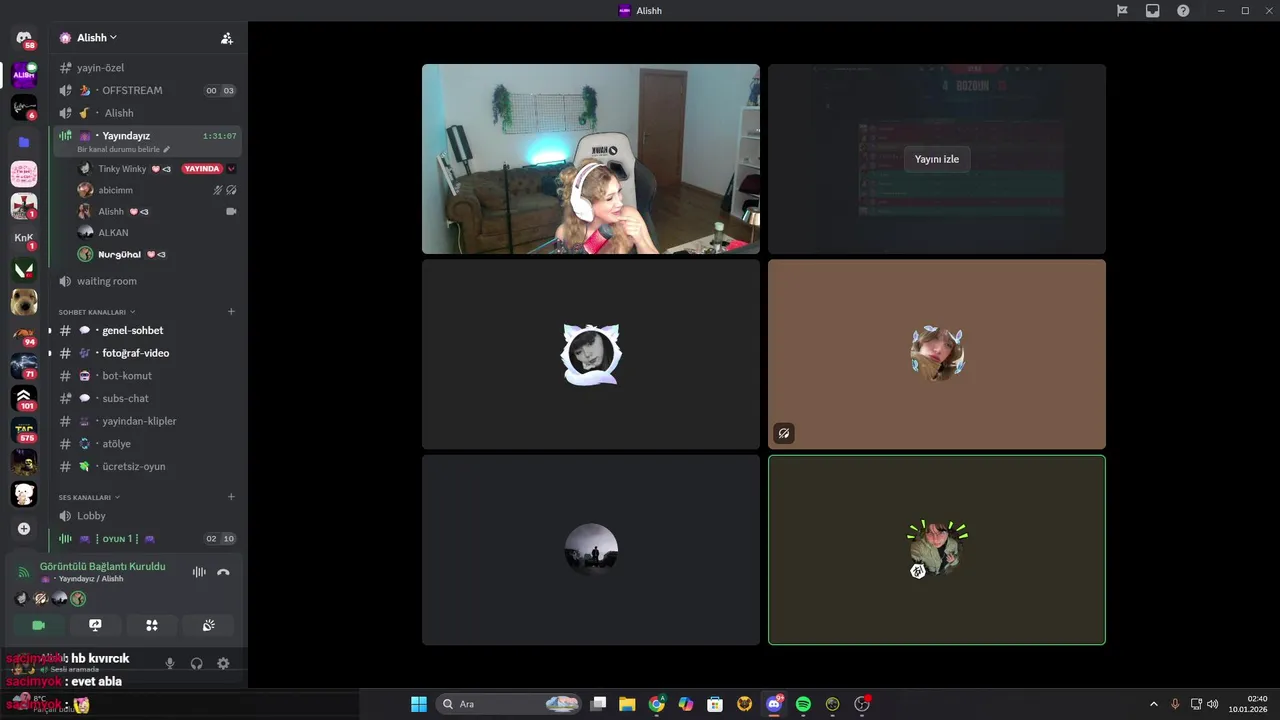Open the server folder icon in sidebar
The height and width of the screenshot is (720, 1280).
[24, 142]
